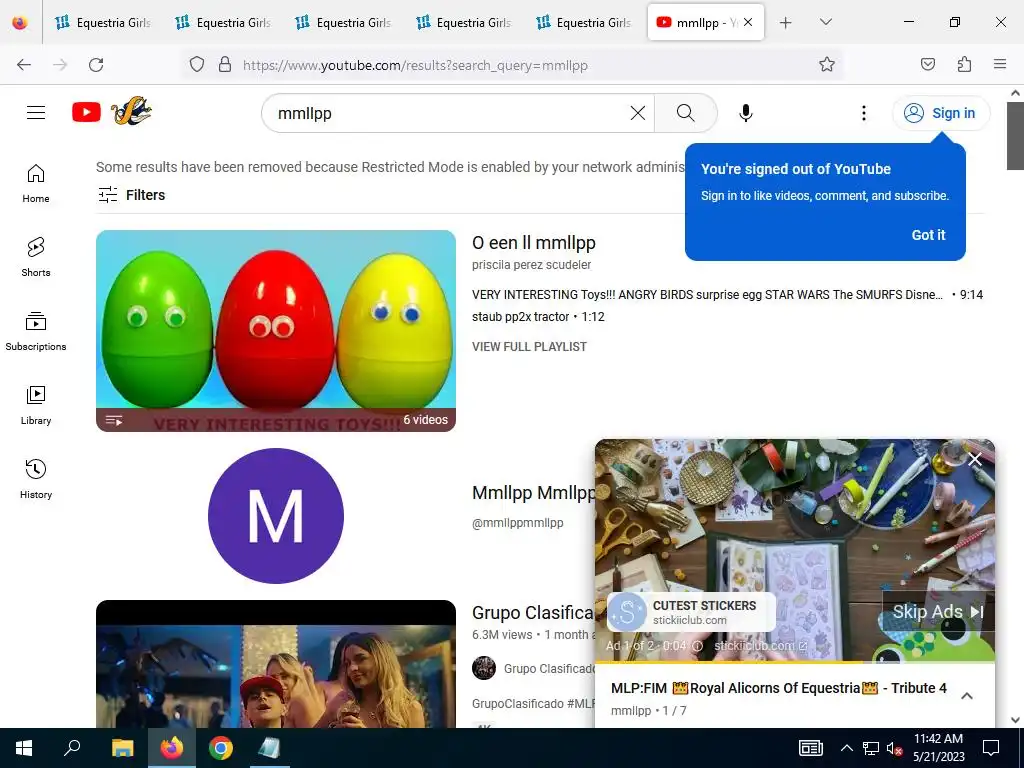Open the YouTube guide hamburger menu
This screenshot has width=1024, height=768.
(x=36, y=113)
